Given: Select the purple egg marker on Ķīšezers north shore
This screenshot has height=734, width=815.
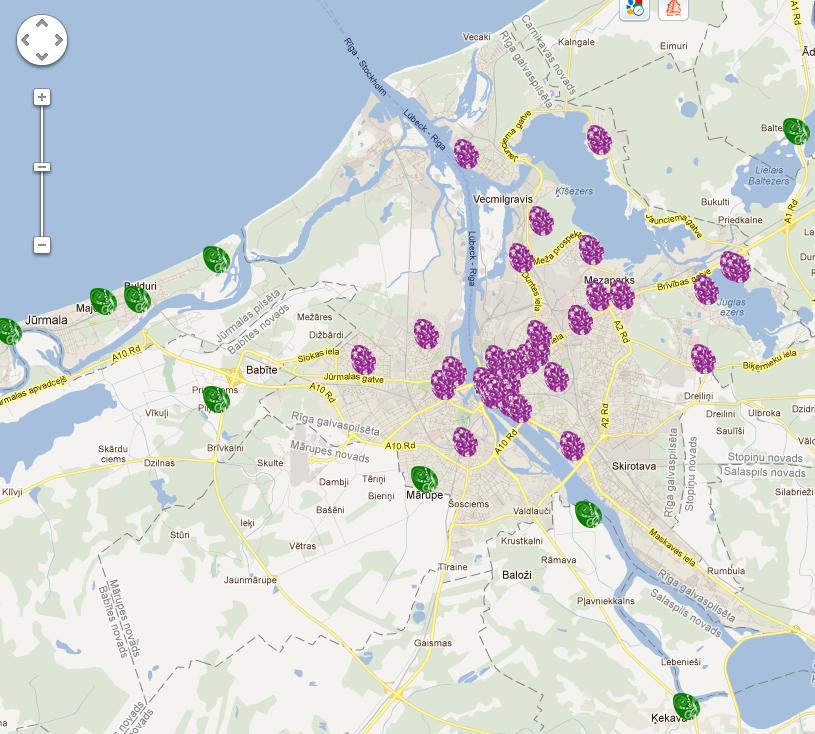Looking at the screenshot, I should click(599, 140).
